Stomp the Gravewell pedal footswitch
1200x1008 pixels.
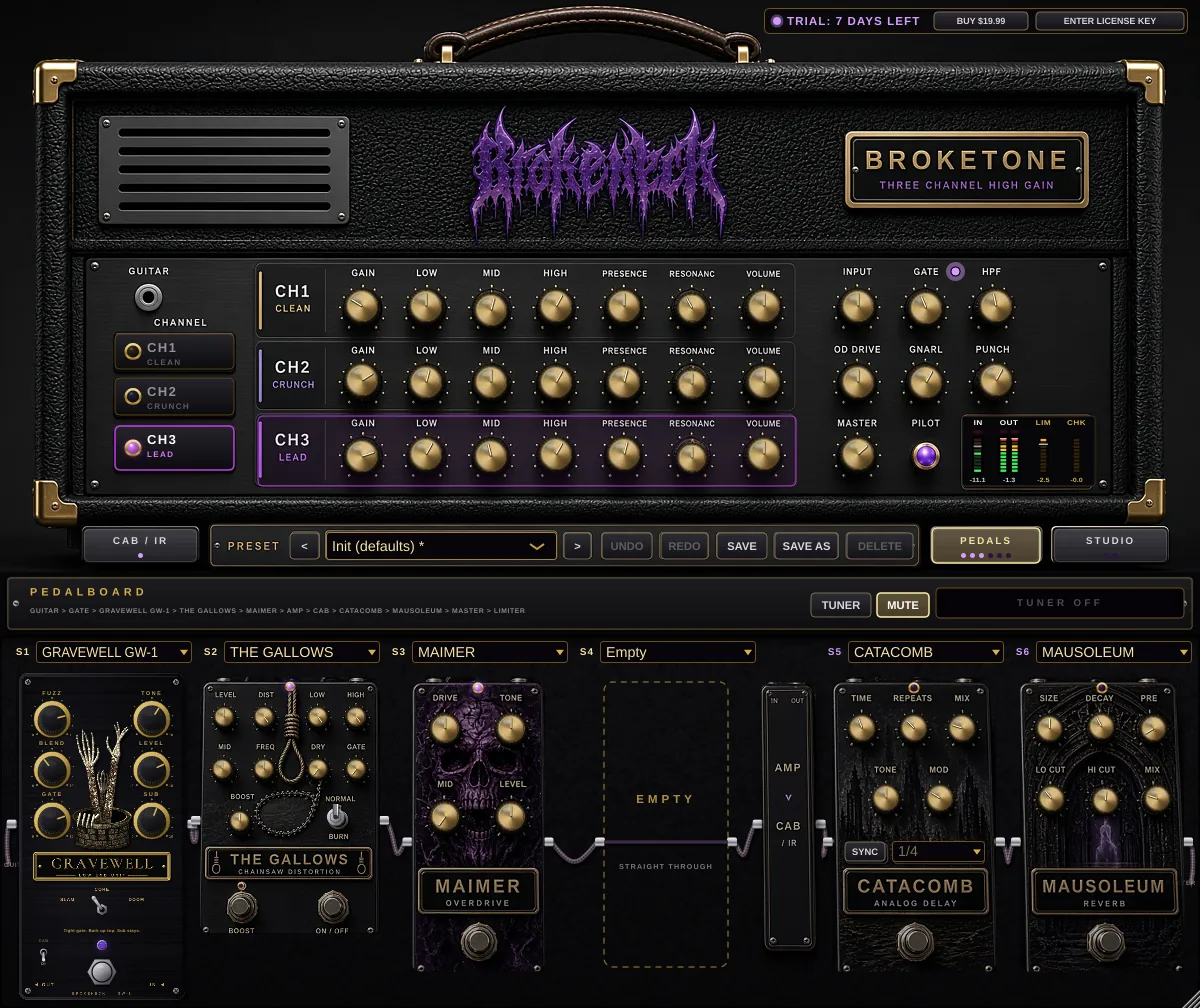pos(101,971)
